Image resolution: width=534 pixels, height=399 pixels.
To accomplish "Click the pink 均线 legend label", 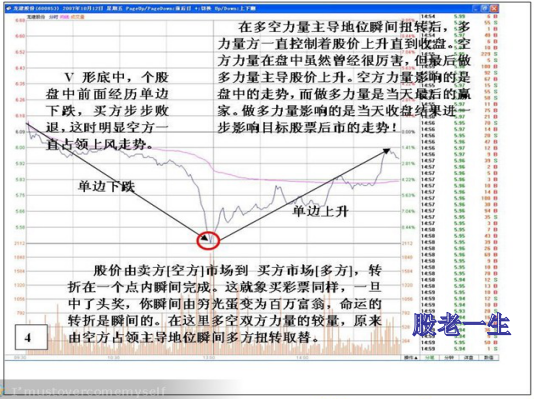I will coord(64,17).
